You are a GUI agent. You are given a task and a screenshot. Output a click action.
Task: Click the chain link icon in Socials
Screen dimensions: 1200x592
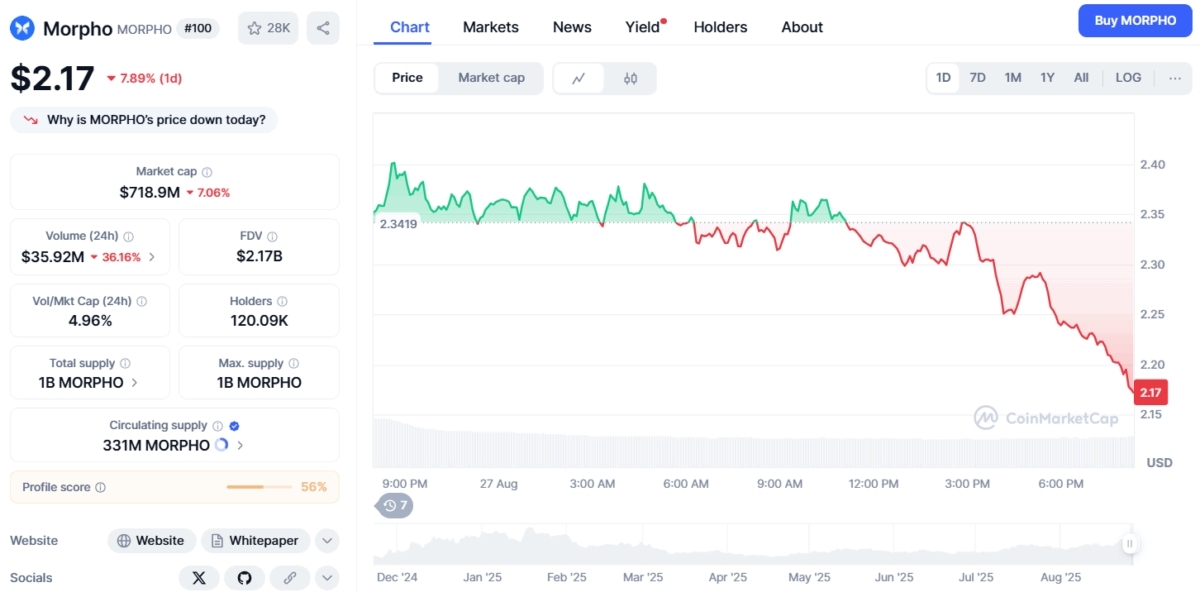[290, 578]
